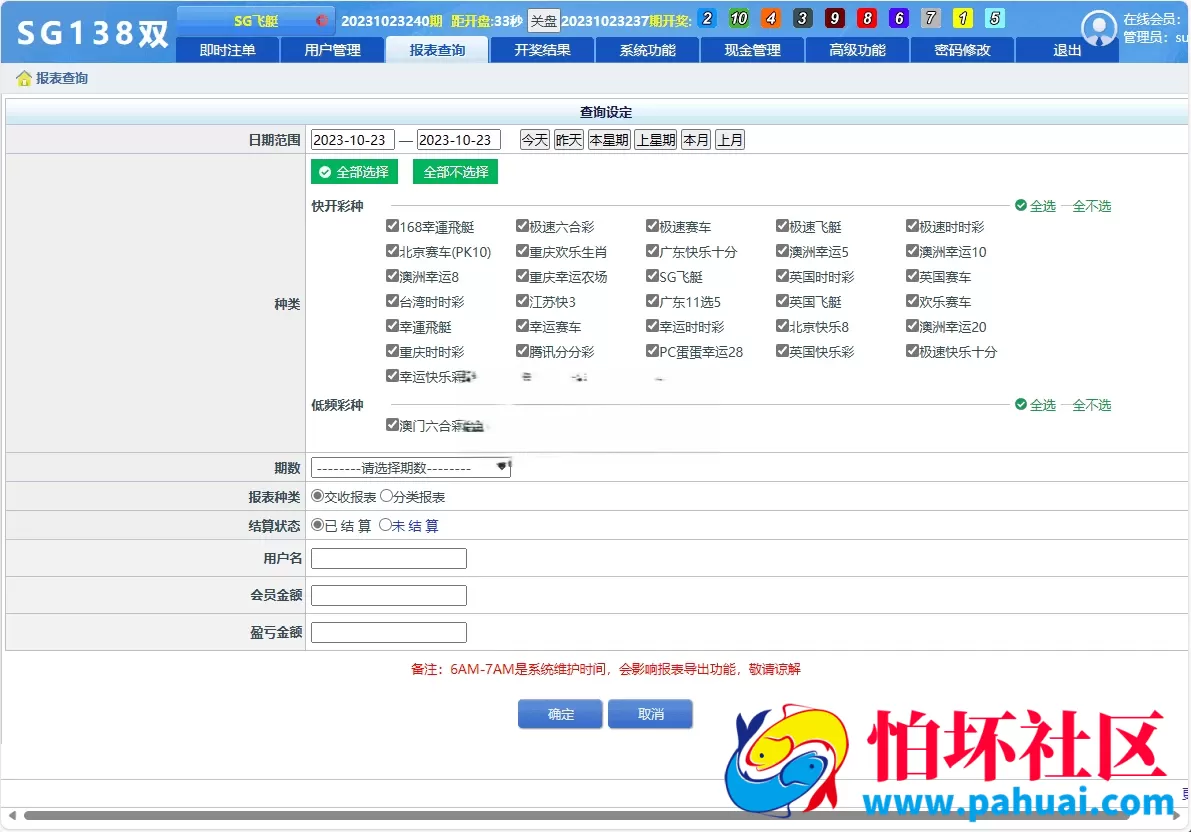Toggle the 江苏快3 checkbox

point(522,301)
